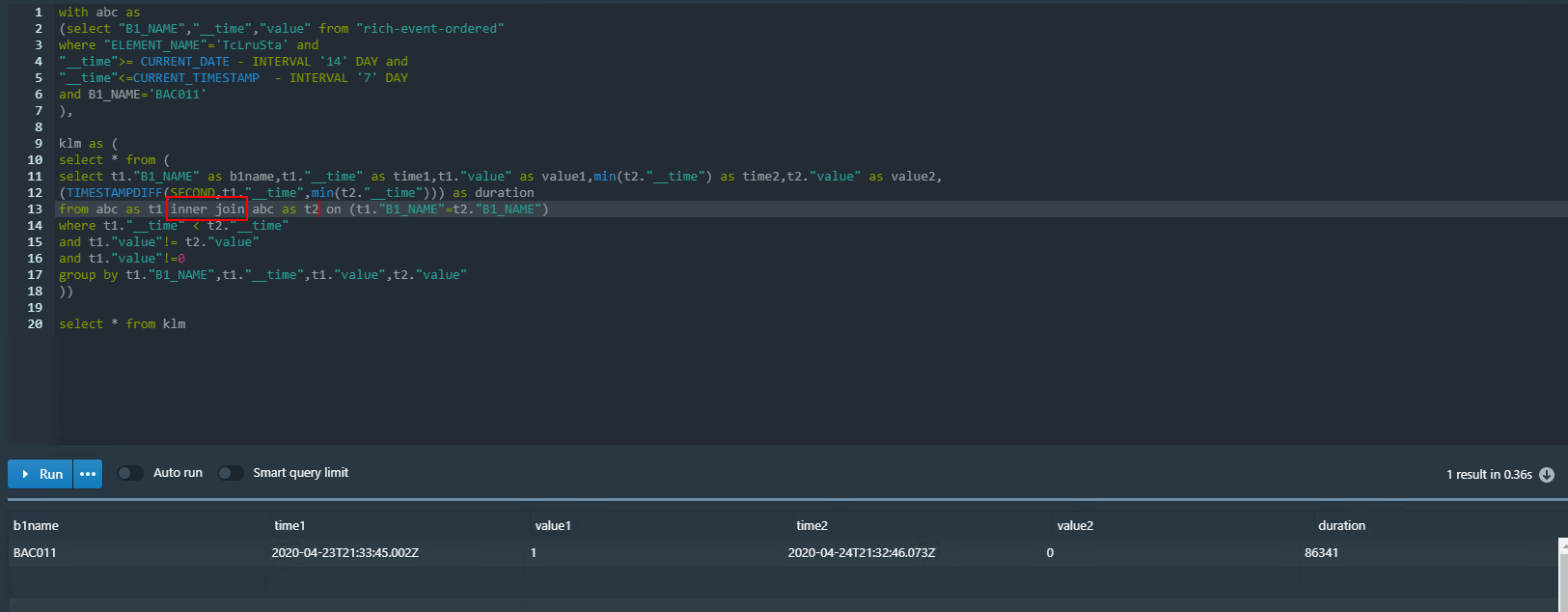Select the BAC011 cell in results
The width and height of the screenshot is (1568, 612).
[35, 552]
